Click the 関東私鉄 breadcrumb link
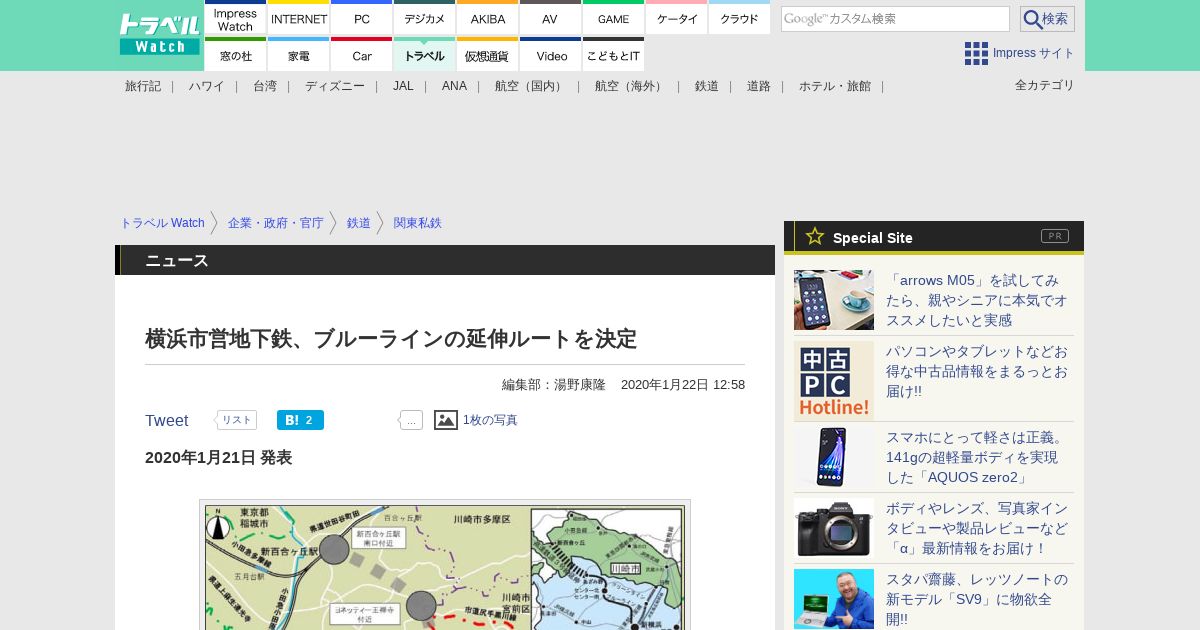The width and height of the screenshot is (1200, 630). 417,223
